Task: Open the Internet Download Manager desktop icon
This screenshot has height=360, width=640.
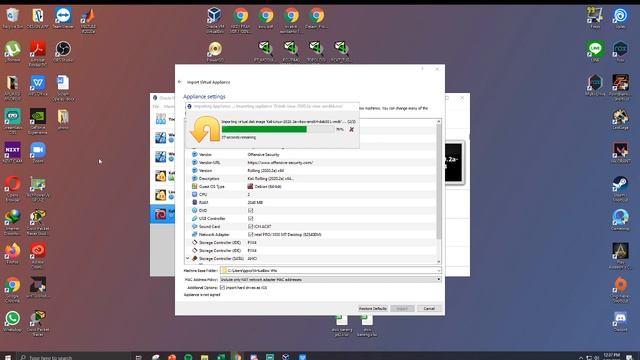Action: (x=13, y=222)
